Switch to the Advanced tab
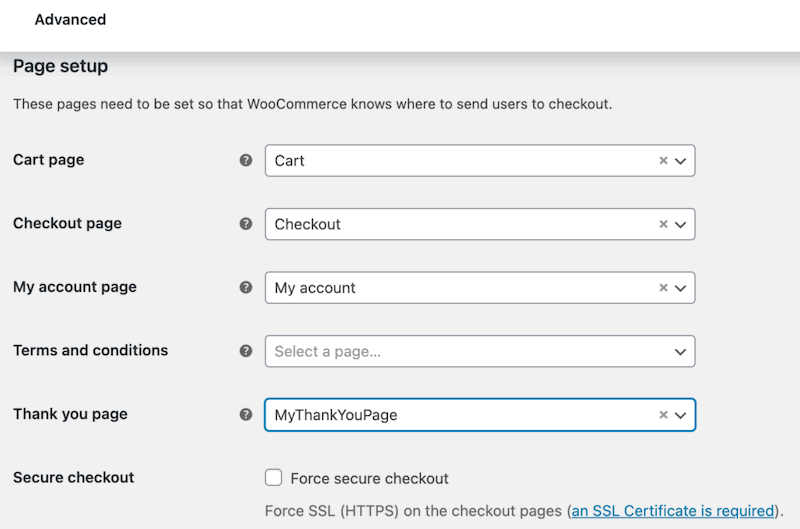Image resolution: width=800 pixels, height=529 pixels. [70, 19]
